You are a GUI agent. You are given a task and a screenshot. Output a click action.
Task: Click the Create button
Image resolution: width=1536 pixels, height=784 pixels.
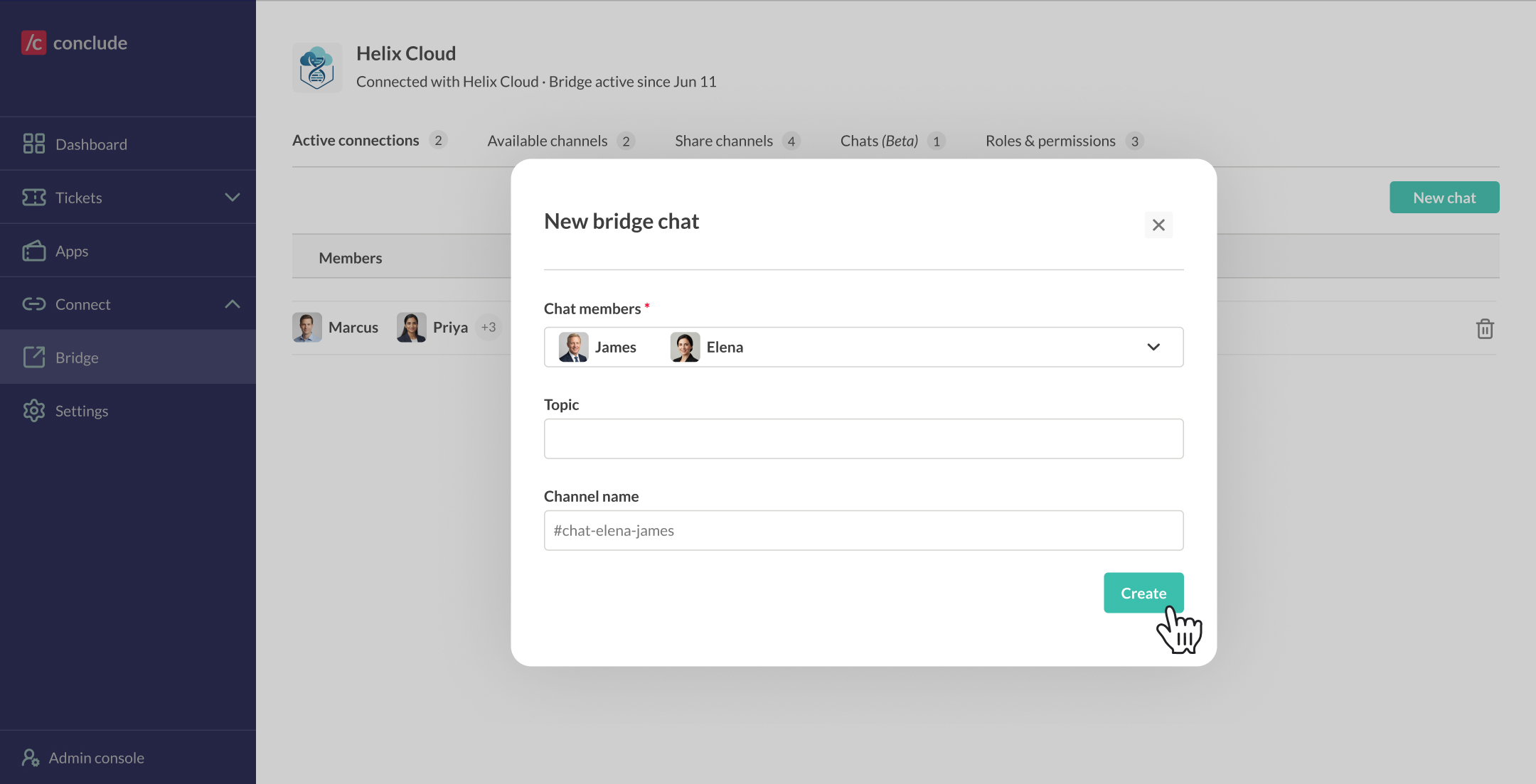point(1143,593)
